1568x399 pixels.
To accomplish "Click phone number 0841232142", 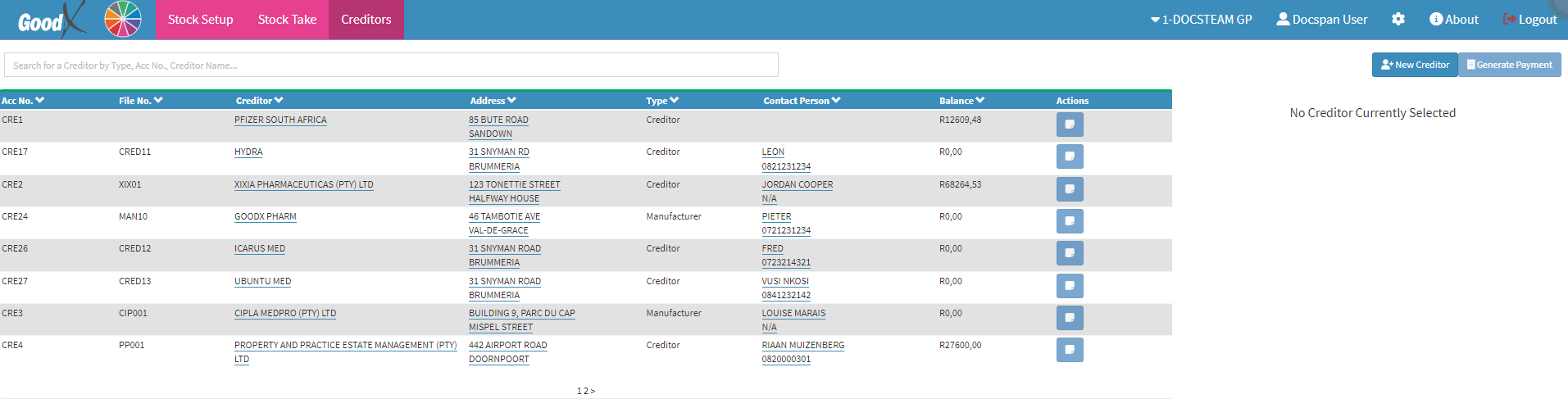I will coord(786,296).
